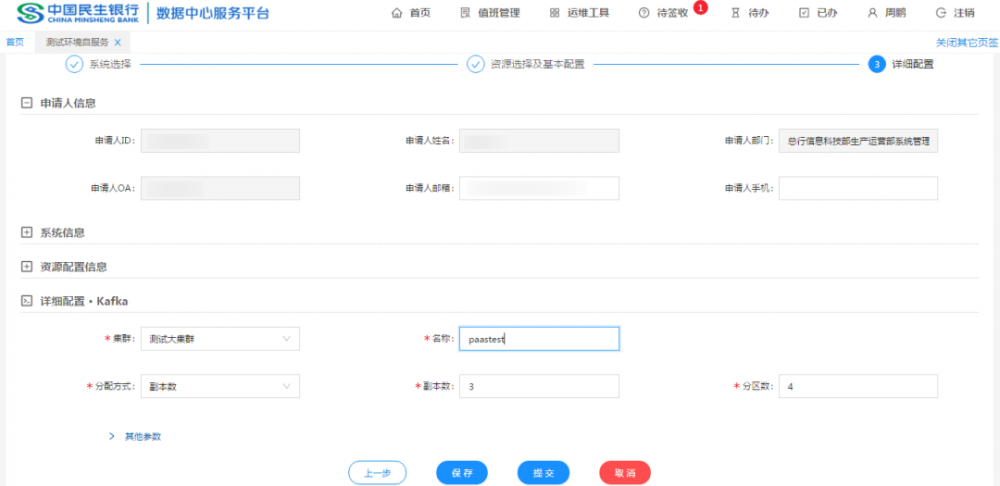Image resolution: width=1000 pixels, height=486 pixels.
Task: Click the 提交 button
Action: point(543,473)
